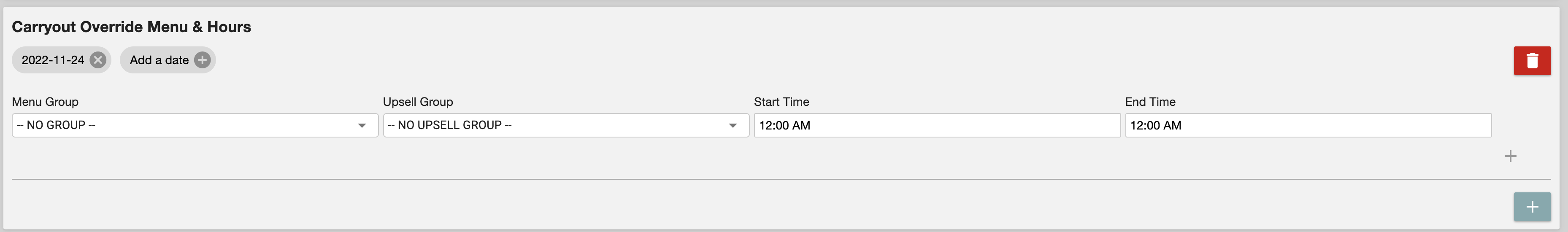
Task: Click the Upsell Group label
Action: click(418, 102)
